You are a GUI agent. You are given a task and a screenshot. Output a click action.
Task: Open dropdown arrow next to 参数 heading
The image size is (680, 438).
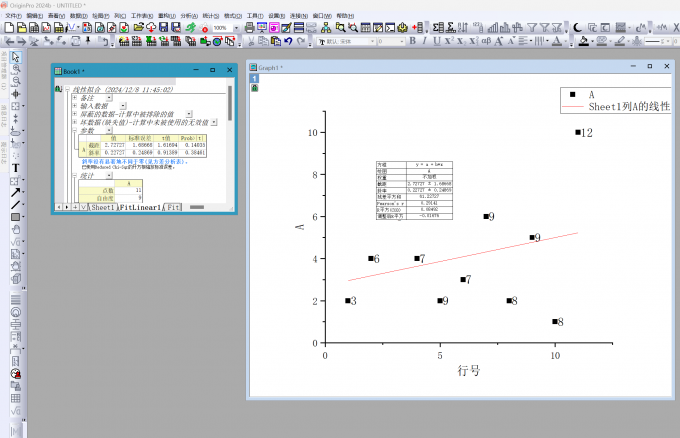pos(109,130)
